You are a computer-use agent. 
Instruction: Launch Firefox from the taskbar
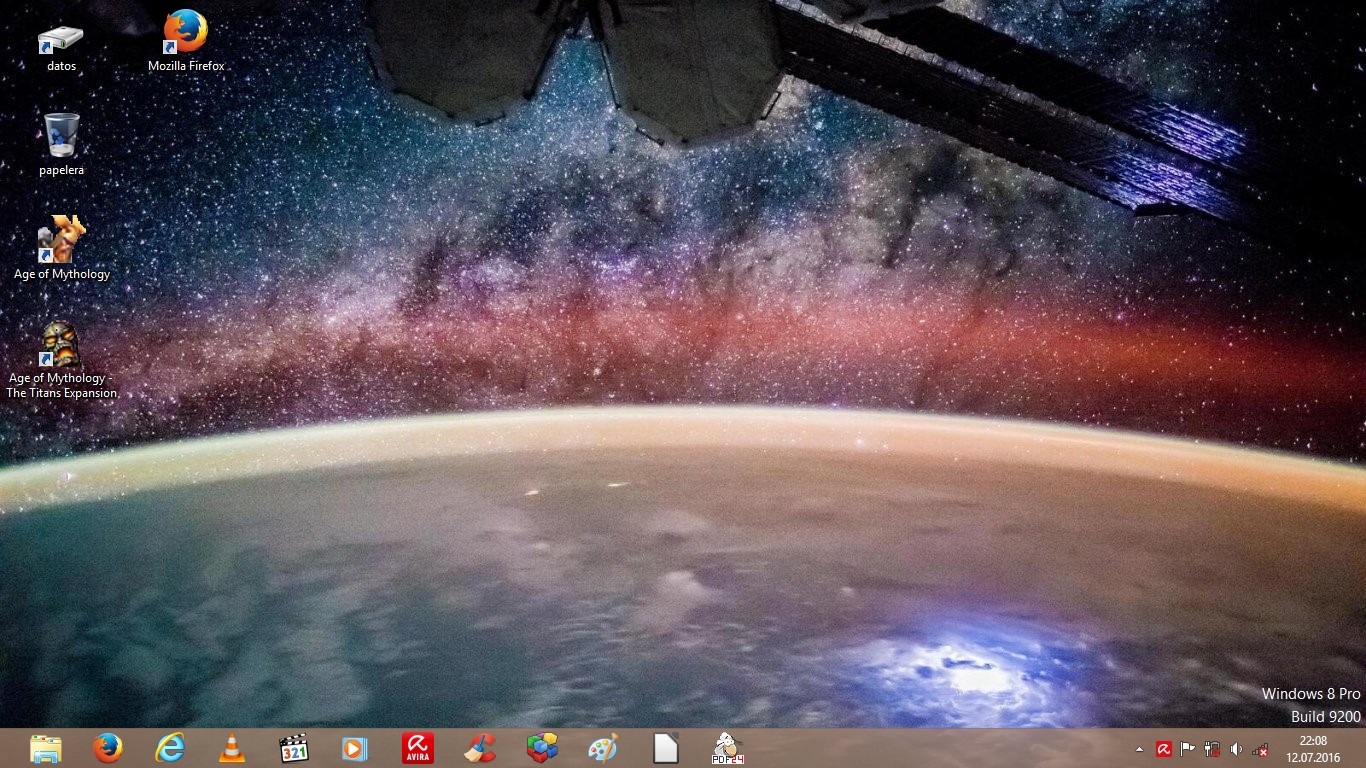pyautogui.click(x=108, y=748)
